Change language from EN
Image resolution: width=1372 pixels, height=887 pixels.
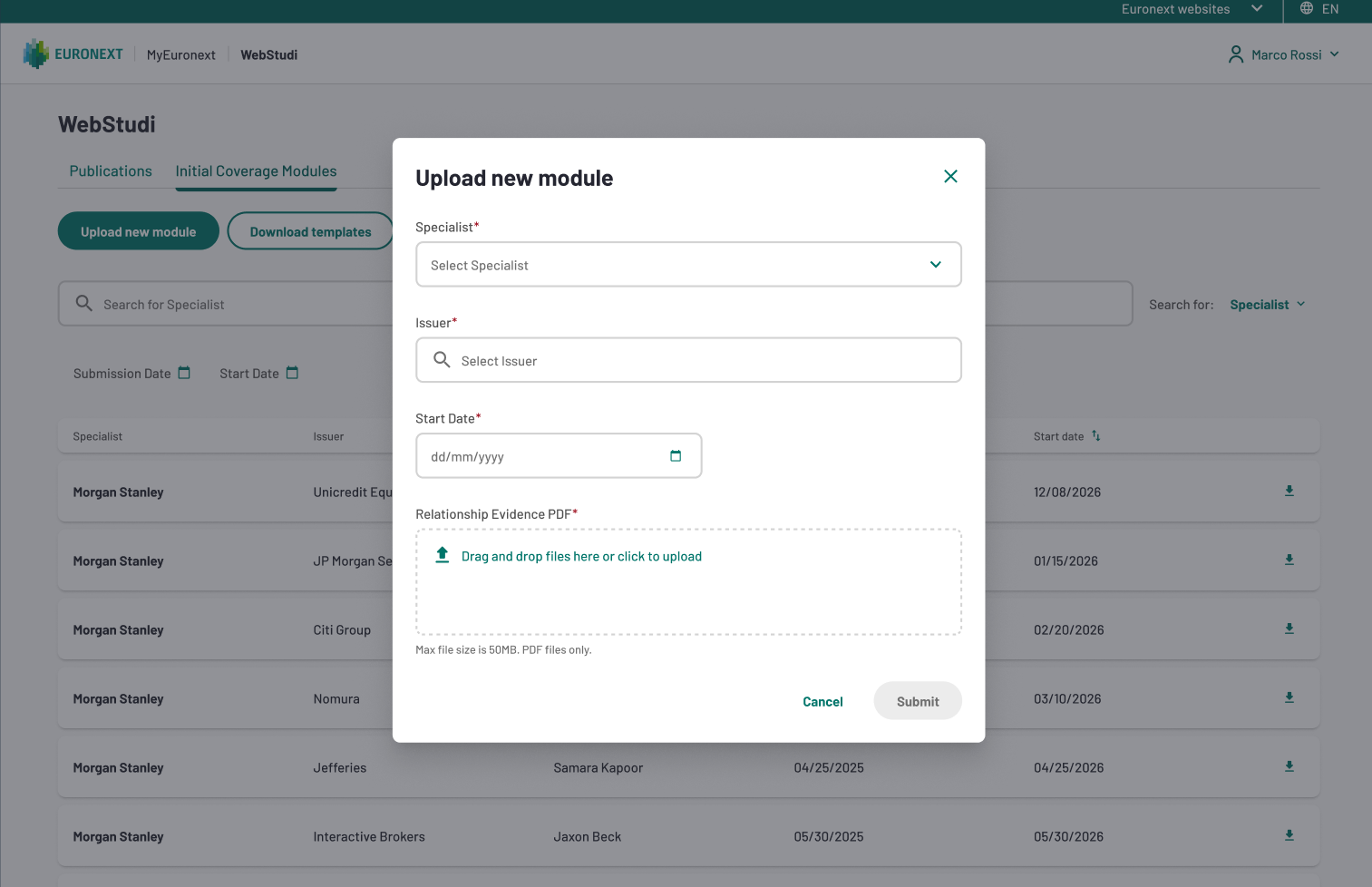pyautogui.click(x=1330, y=9)
